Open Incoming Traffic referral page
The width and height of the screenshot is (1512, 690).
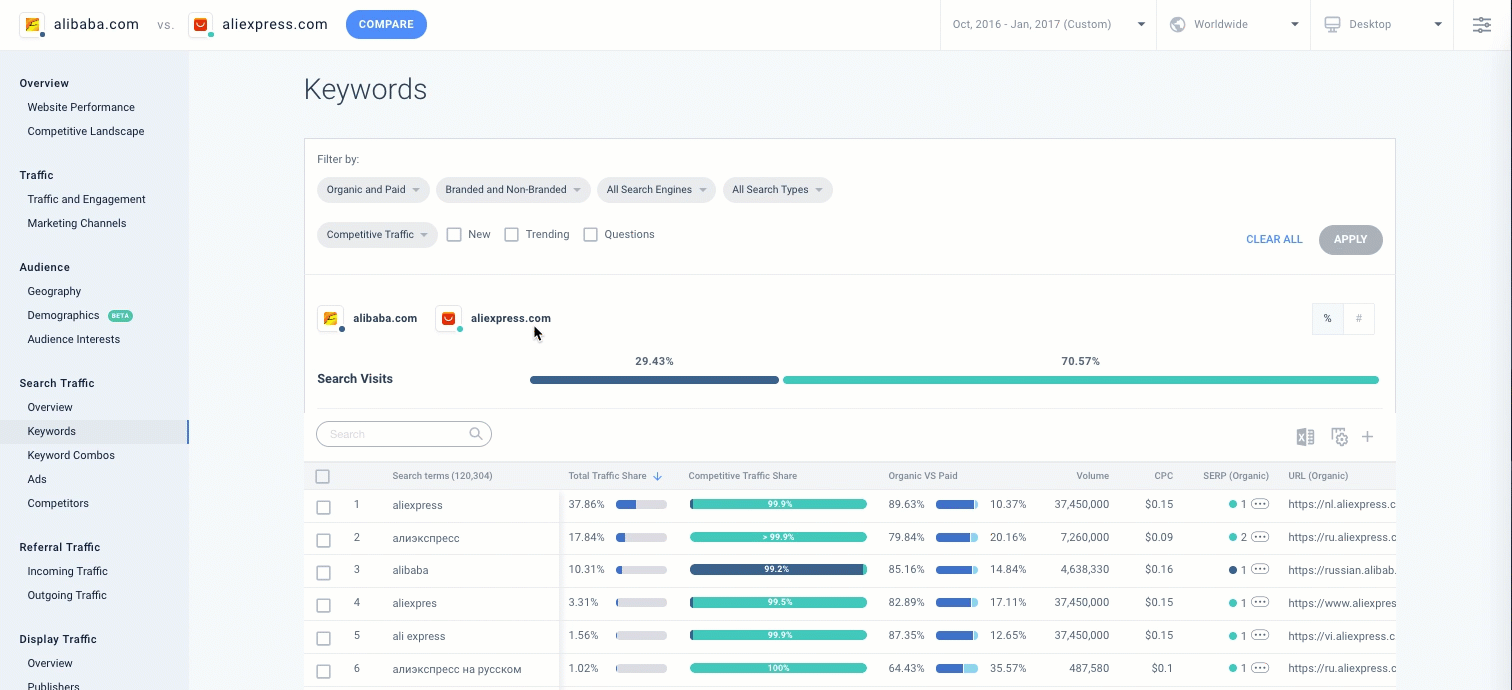point(67,571)
